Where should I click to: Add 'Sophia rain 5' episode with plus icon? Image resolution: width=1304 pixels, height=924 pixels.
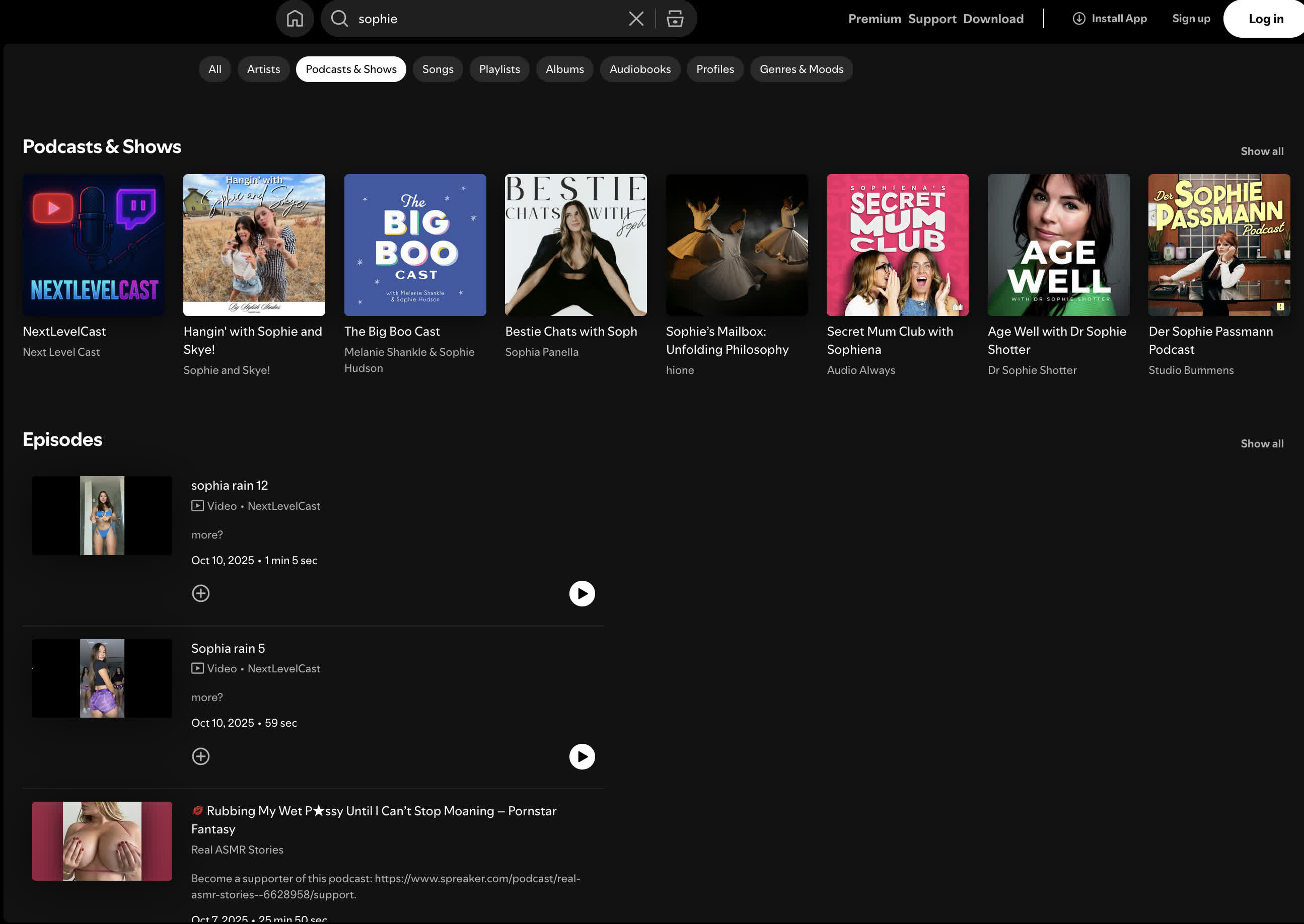coord(200,756)
